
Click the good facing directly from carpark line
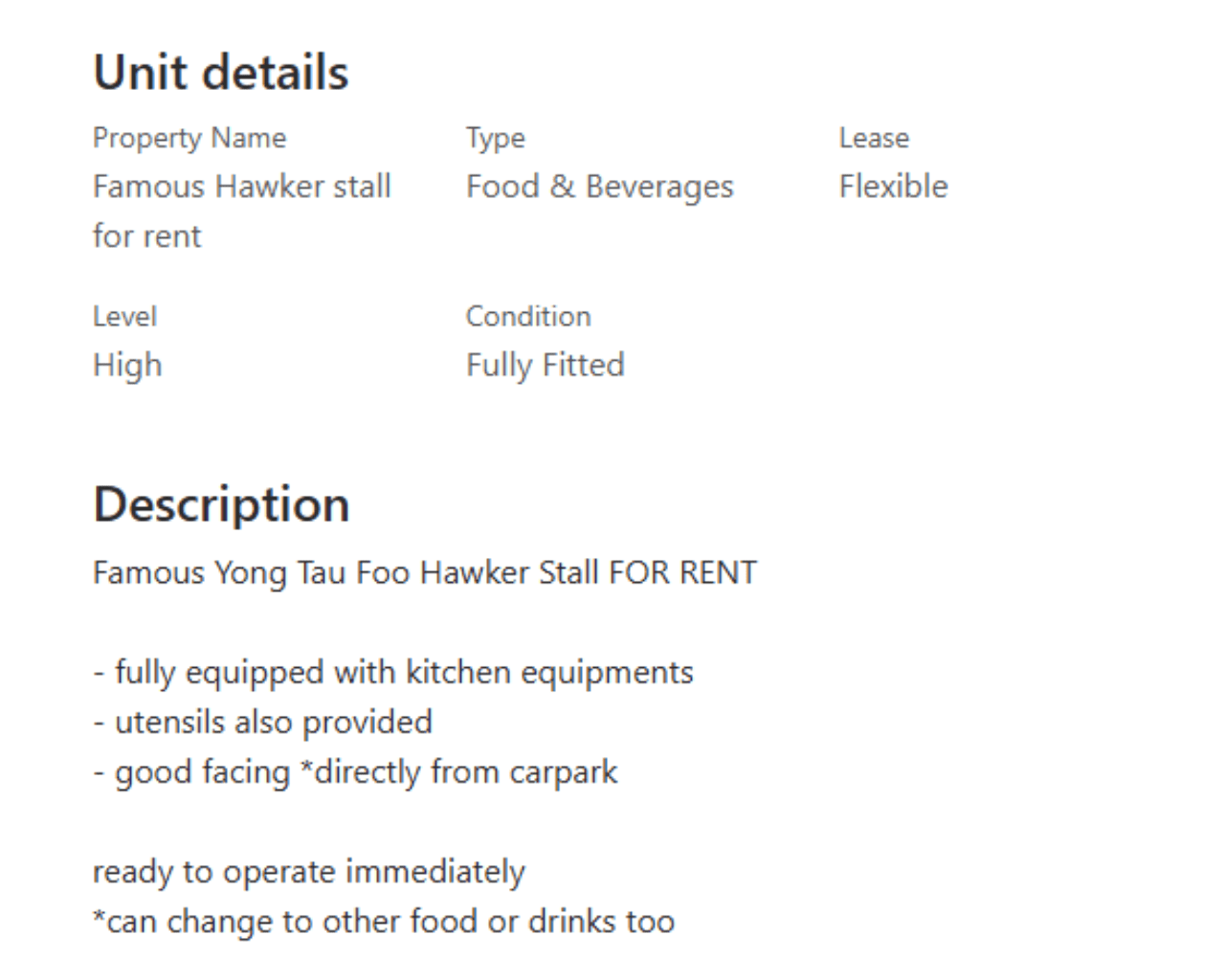355,771
